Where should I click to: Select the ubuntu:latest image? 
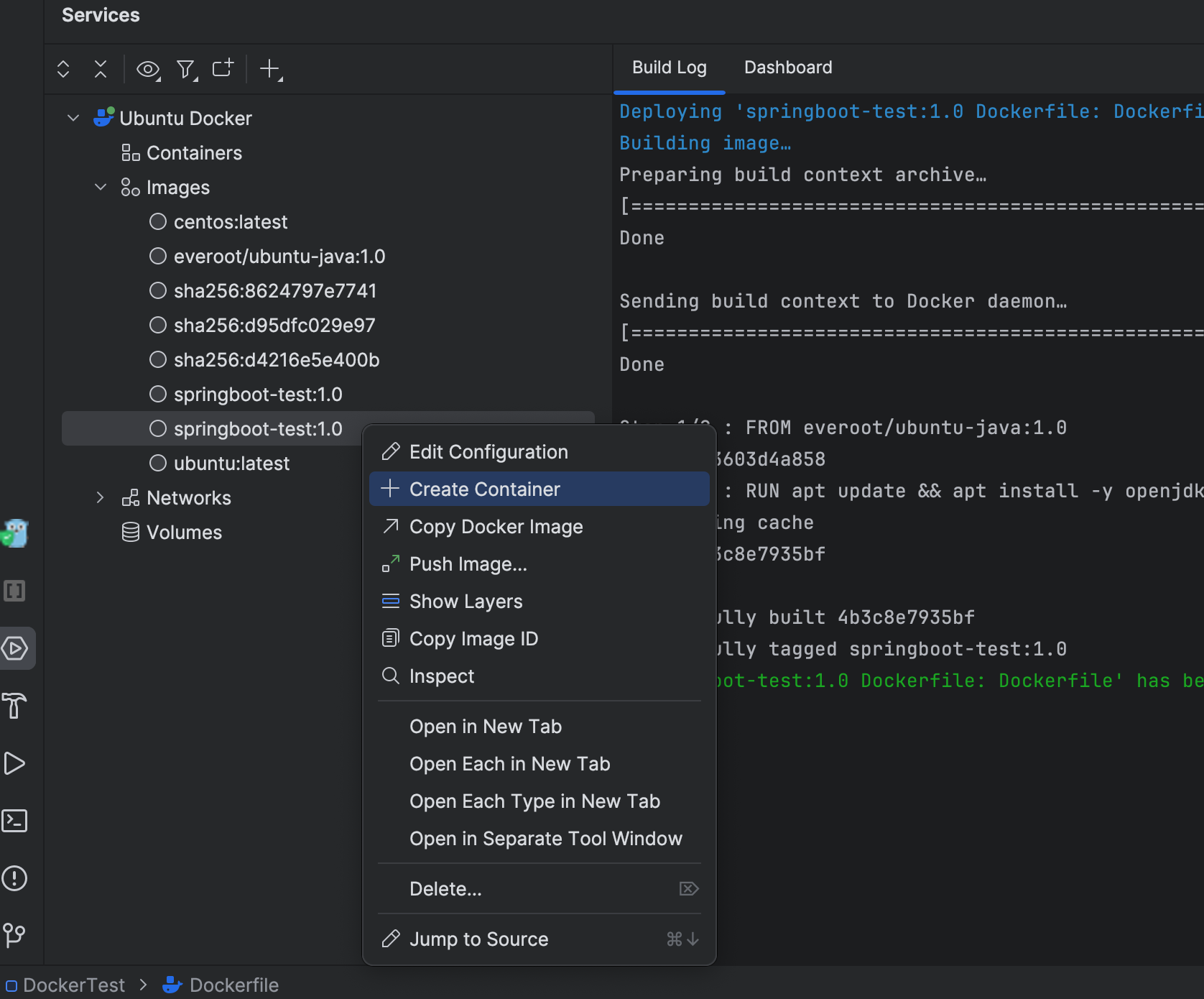231,463
